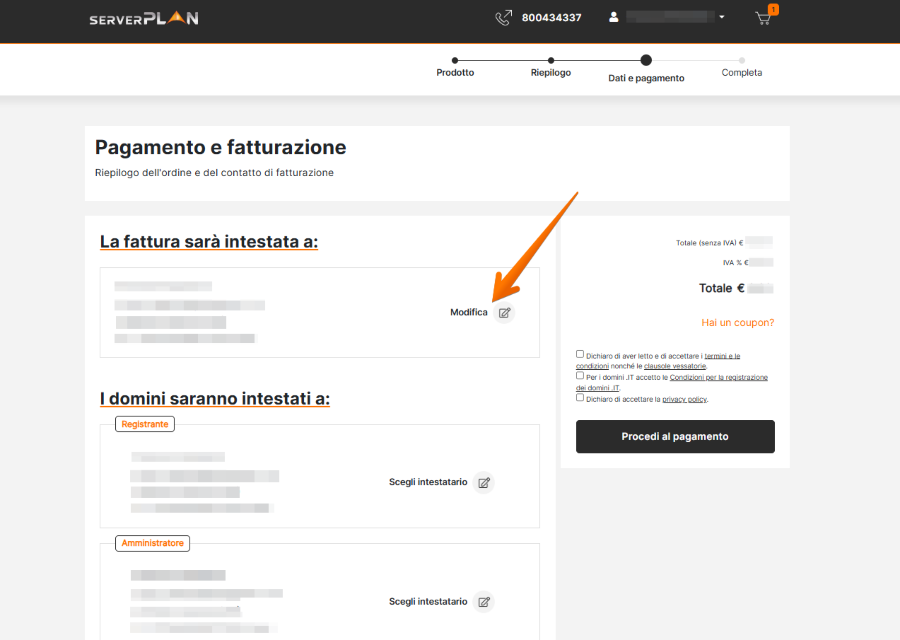
Task: Expand the user account dropdown arrow
Action: pyautogui.click(x=722, y=18)
